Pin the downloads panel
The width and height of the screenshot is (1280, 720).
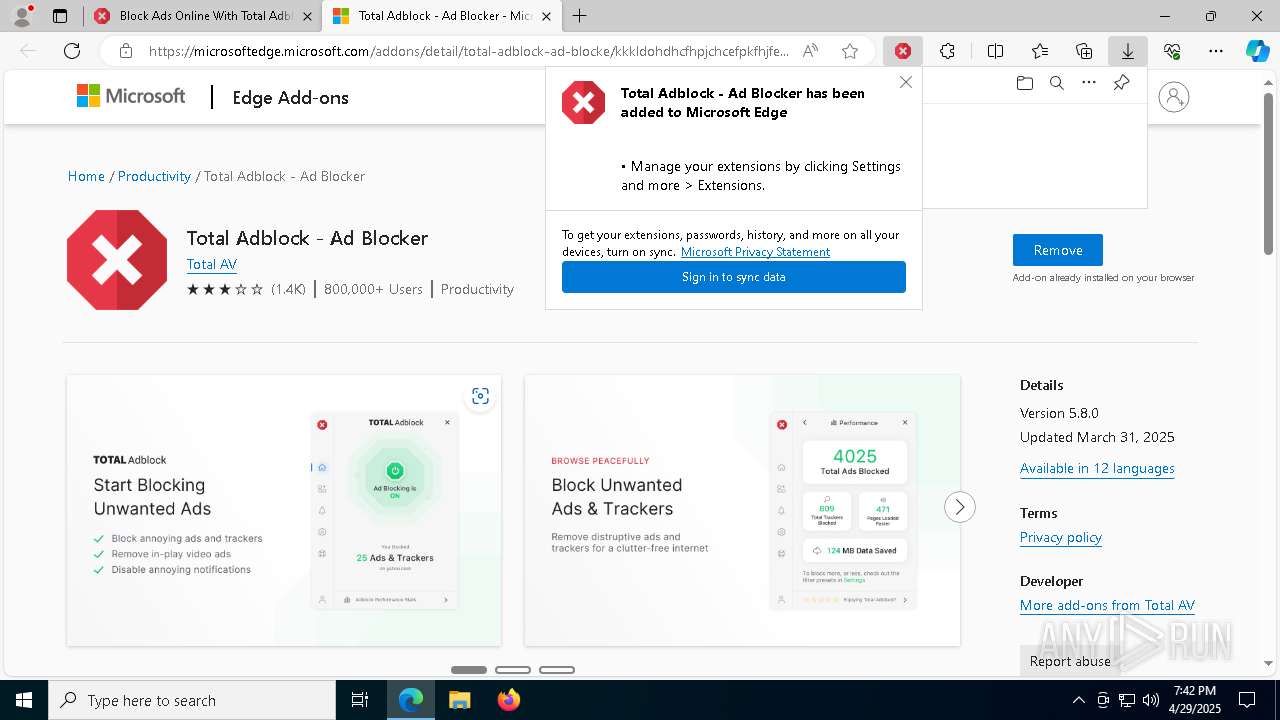point(1121,83)
